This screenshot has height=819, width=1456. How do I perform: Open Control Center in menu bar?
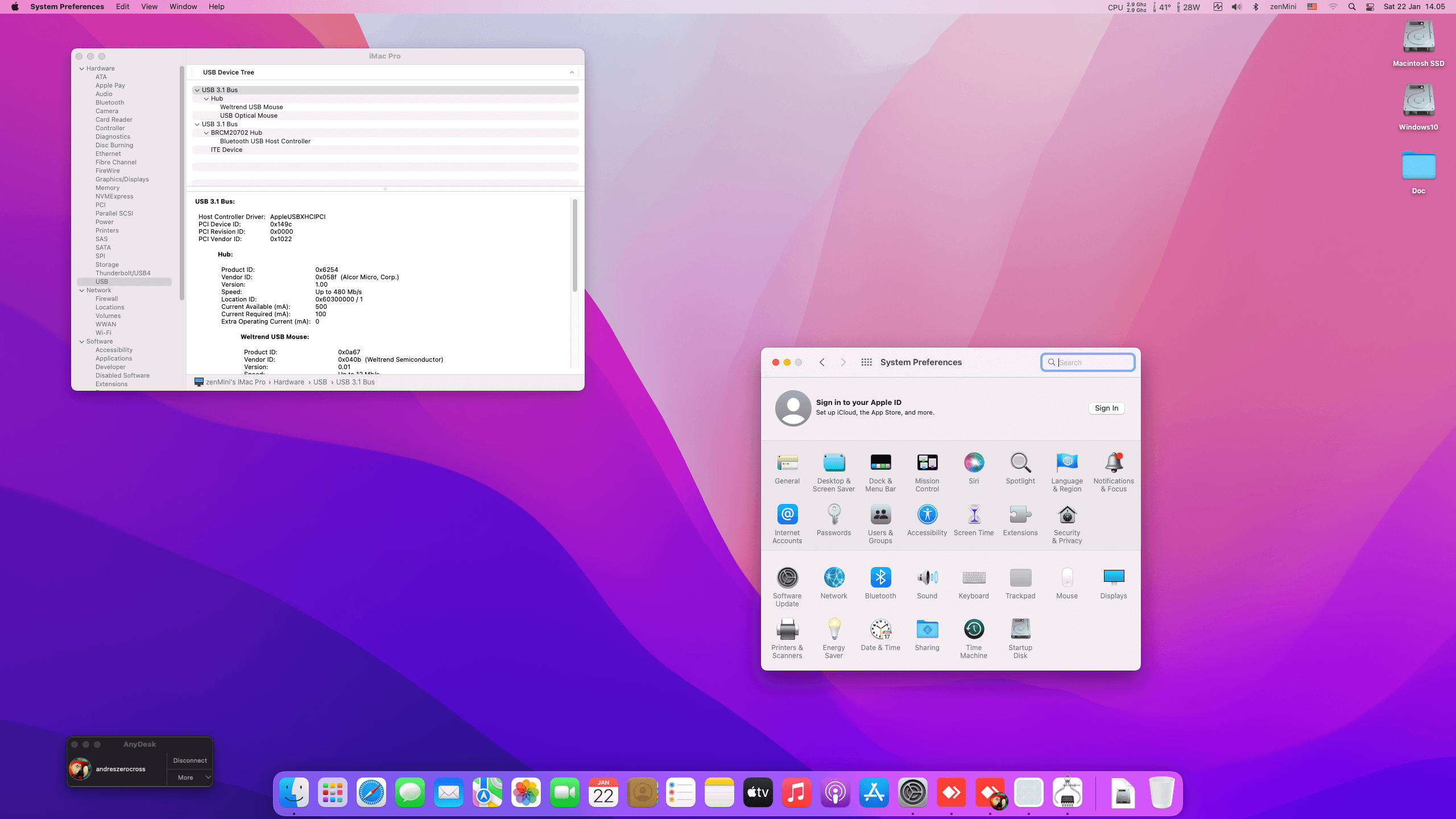point(1370,7)
